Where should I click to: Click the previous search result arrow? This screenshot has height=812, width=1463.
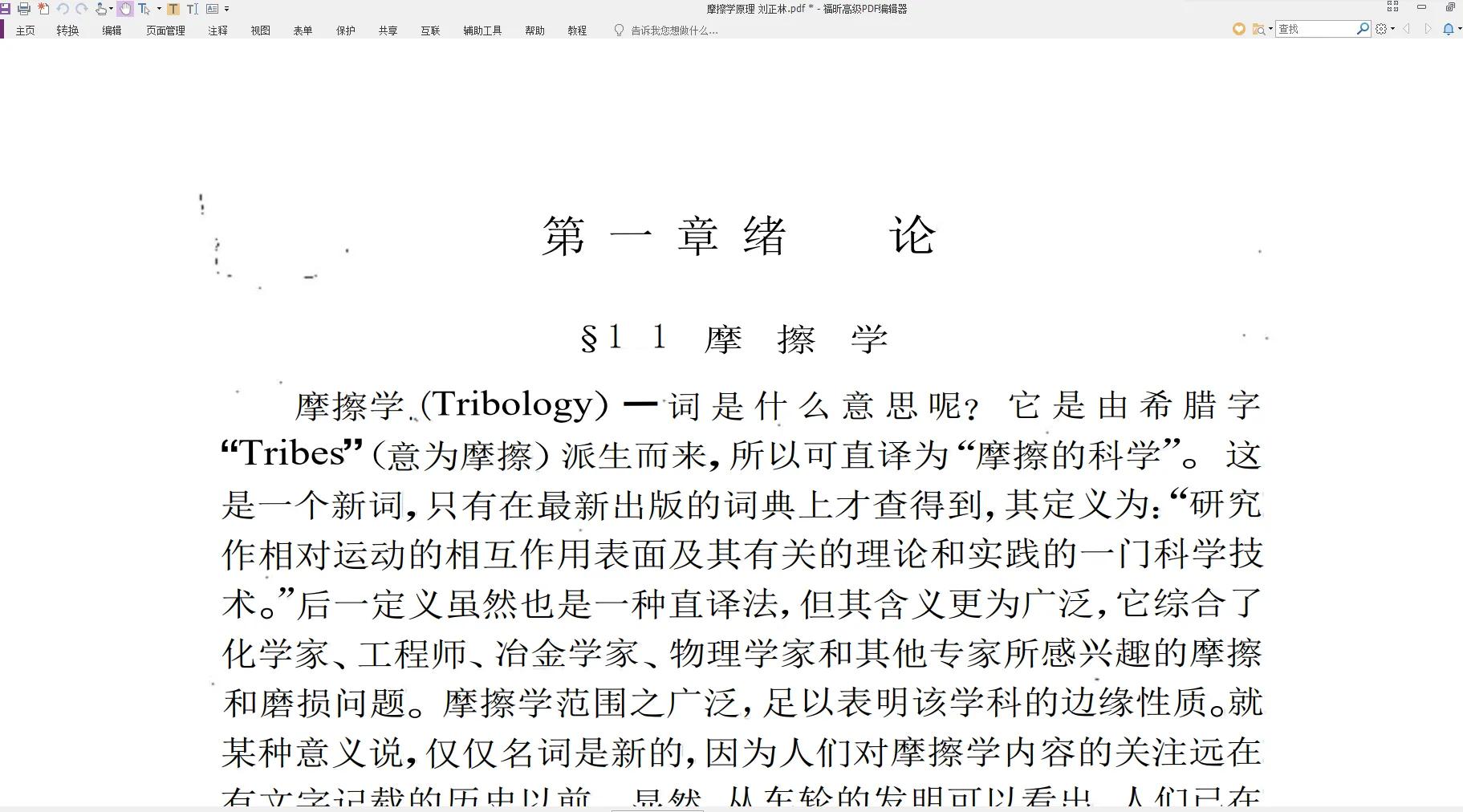click(1407, 29)
